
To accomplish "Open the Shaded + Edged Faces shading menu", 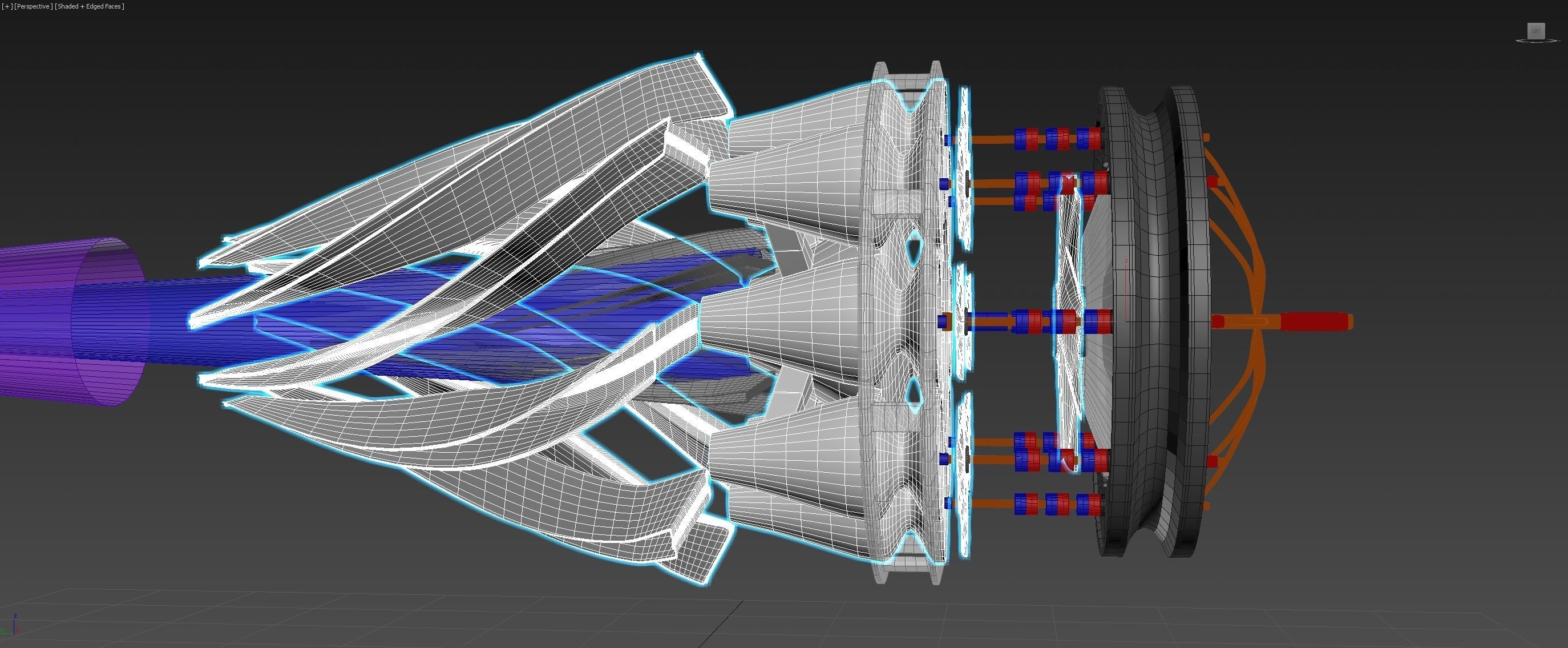I will tap(90, 6).
